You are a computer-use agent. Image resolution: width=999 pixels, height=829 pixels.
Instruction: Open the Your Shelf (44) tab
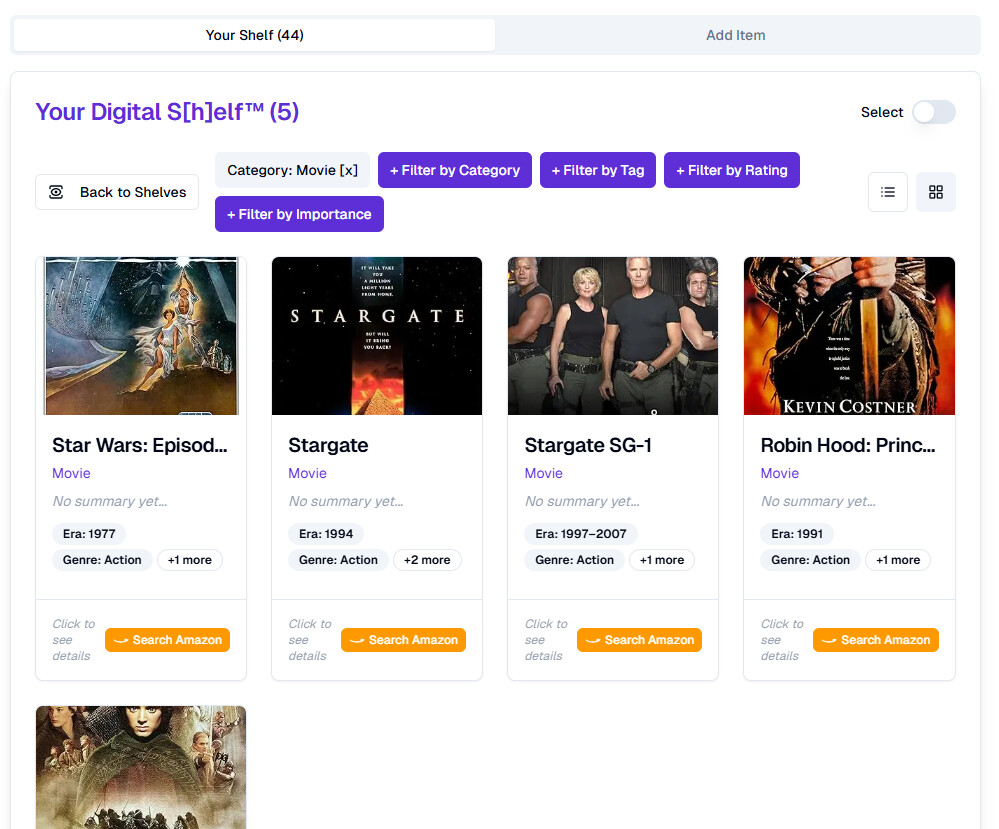click(x=254, y=35)
